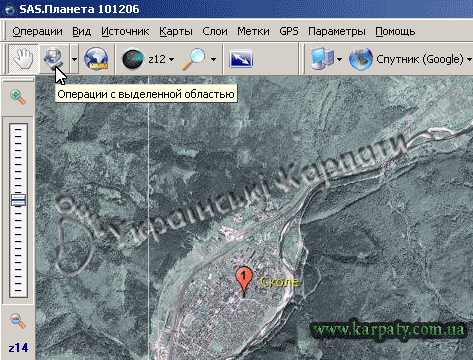Click the zoom-out magnifier below the slider
Image resolution: width=473 pixels, height=360 pixels.
[x=18, y=321]
